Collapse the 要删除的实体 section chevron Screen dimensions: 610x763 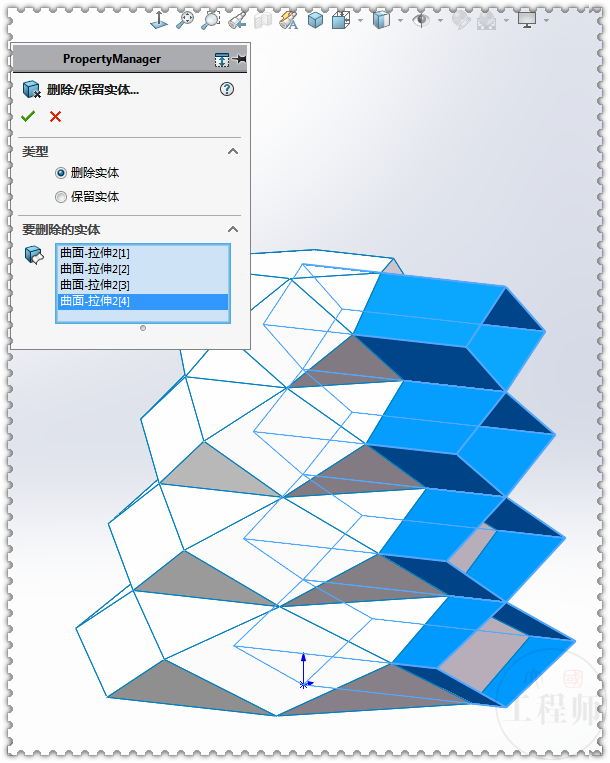(x=233, y=229)
